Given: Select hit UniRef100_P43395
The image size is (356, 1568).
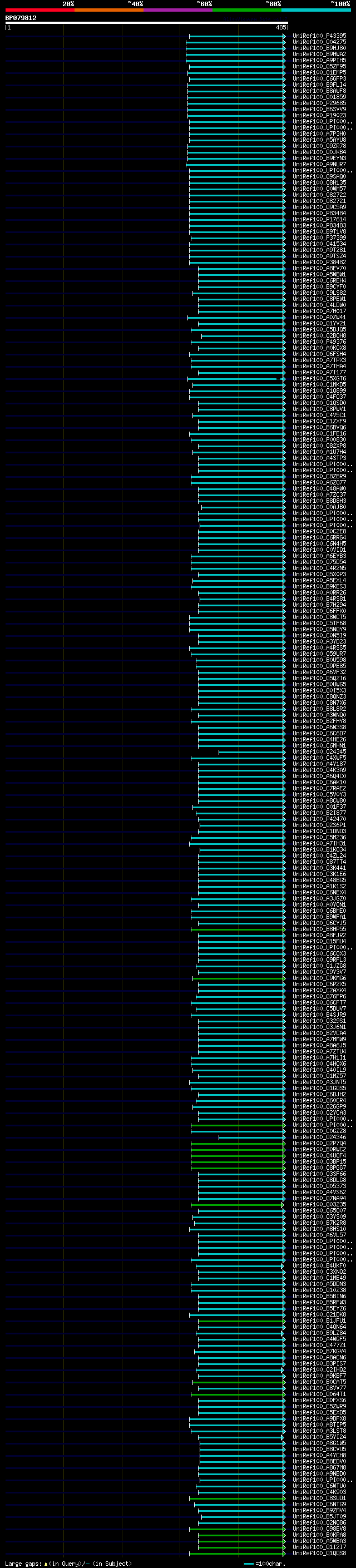Looking at the screenshot, I should pyautogui.click(x=319, y=36).
